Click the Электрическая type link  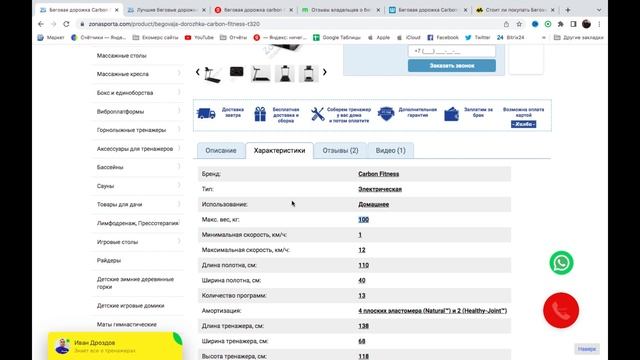click(x=380, y=189)
